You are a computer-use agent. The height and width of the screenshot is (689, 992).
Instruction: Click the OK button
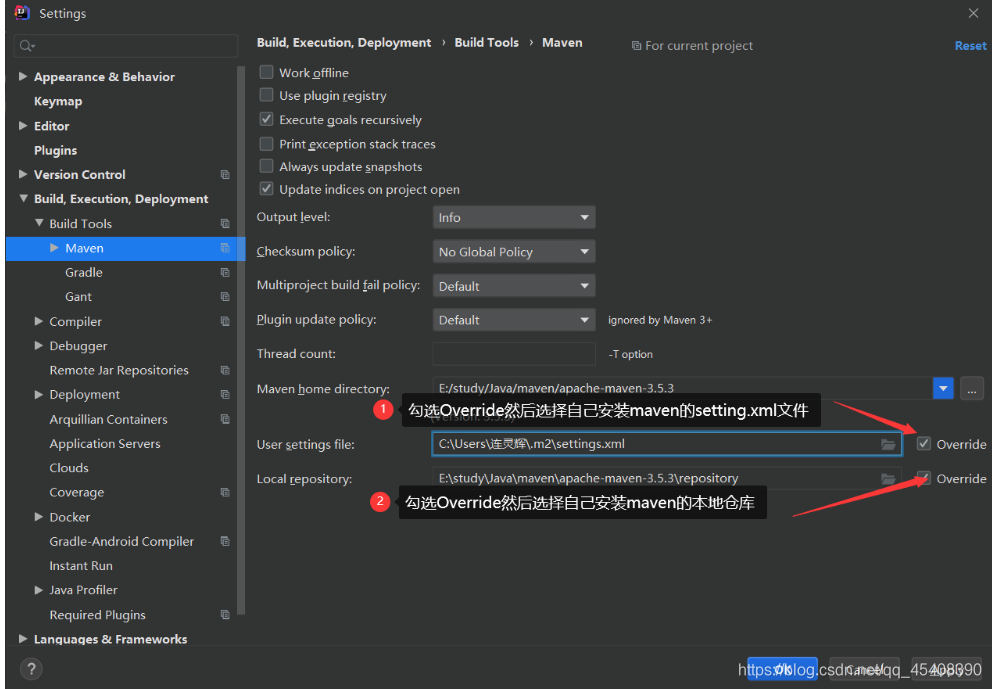pyautogui.click(x=782, y=669)
